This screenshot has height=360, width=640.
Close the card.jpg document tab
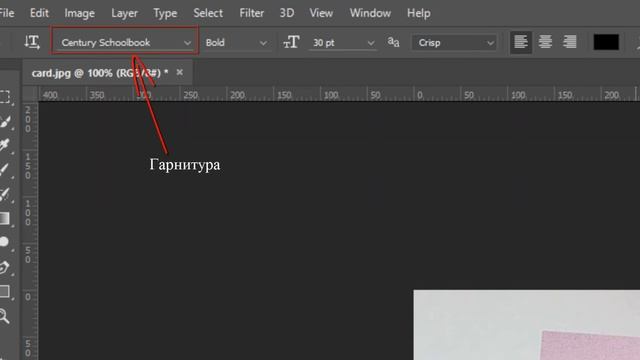pyautogui.click(x=180, y=72)
